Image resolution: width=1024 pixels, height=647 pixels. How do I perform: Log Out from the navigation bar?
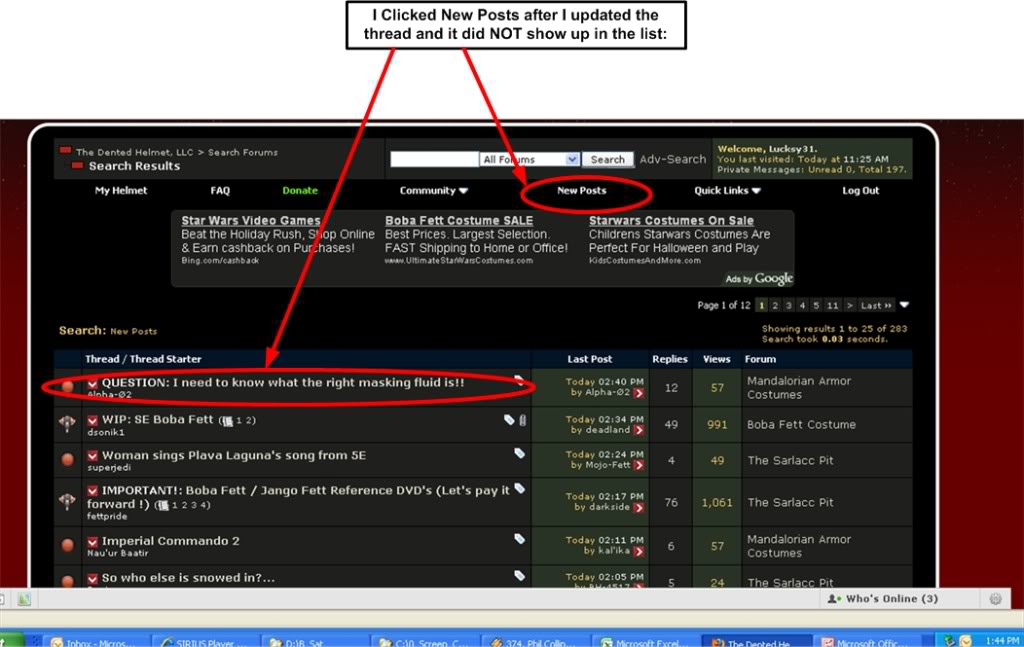click(x=860, y=191)
